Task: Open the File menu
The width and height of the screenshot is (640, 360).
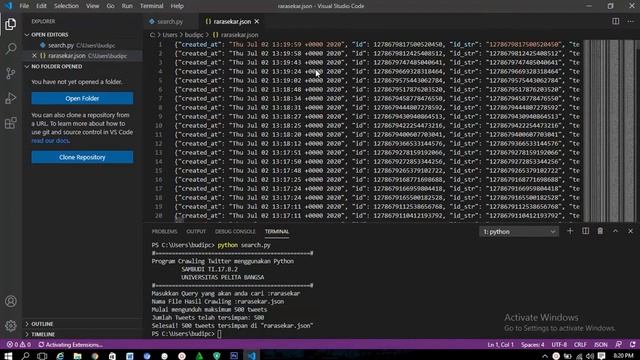Action: coord(24,6)
